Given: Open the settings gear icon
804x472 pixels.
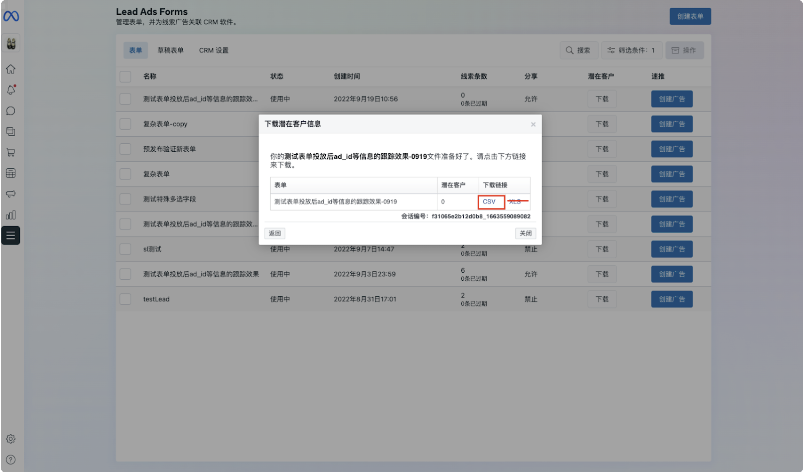Looking at the screenshot, I should [11, 438].
